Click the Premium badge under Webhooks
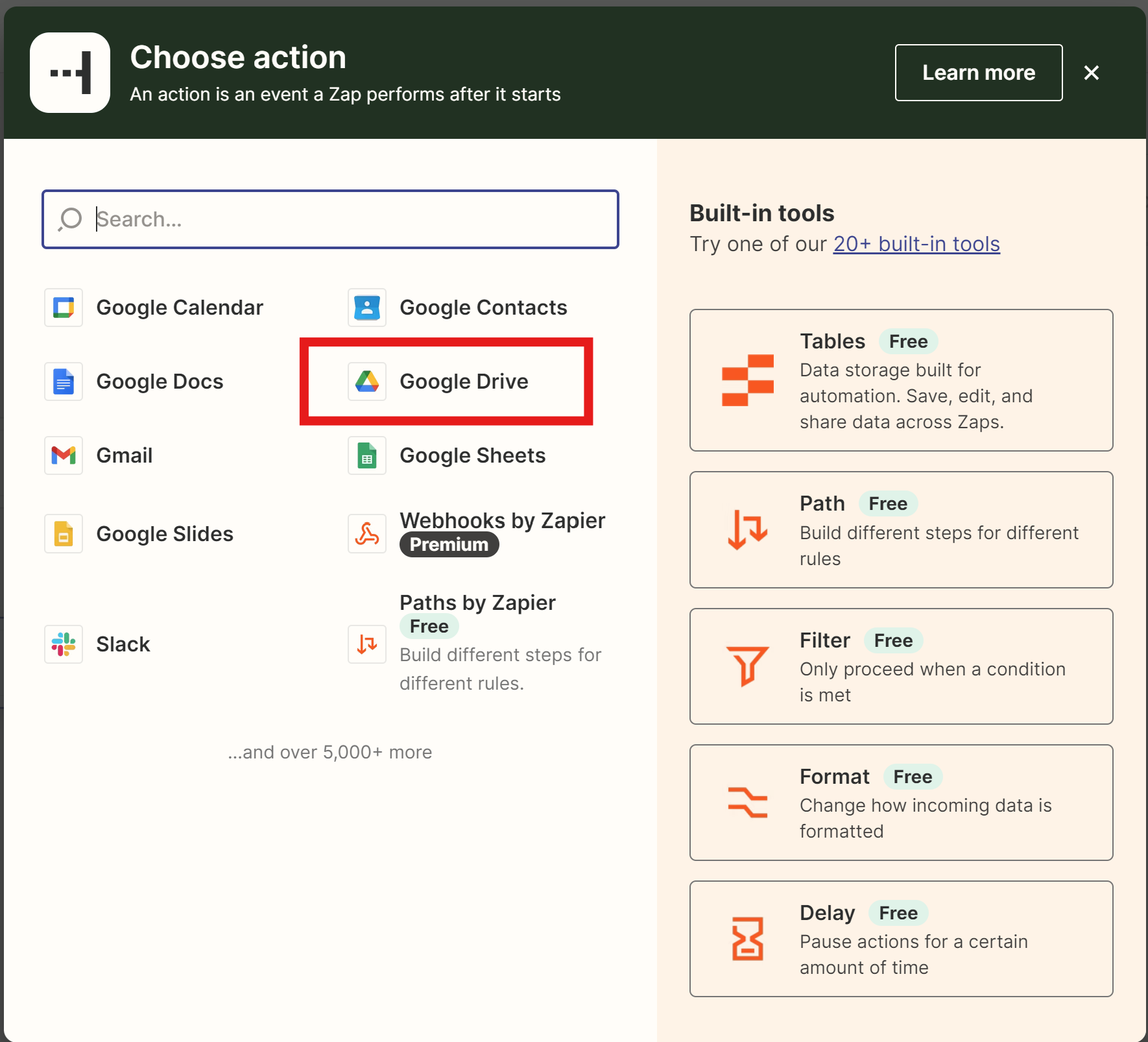This screenshot has width=1148, height=1042. pos(449,544)
